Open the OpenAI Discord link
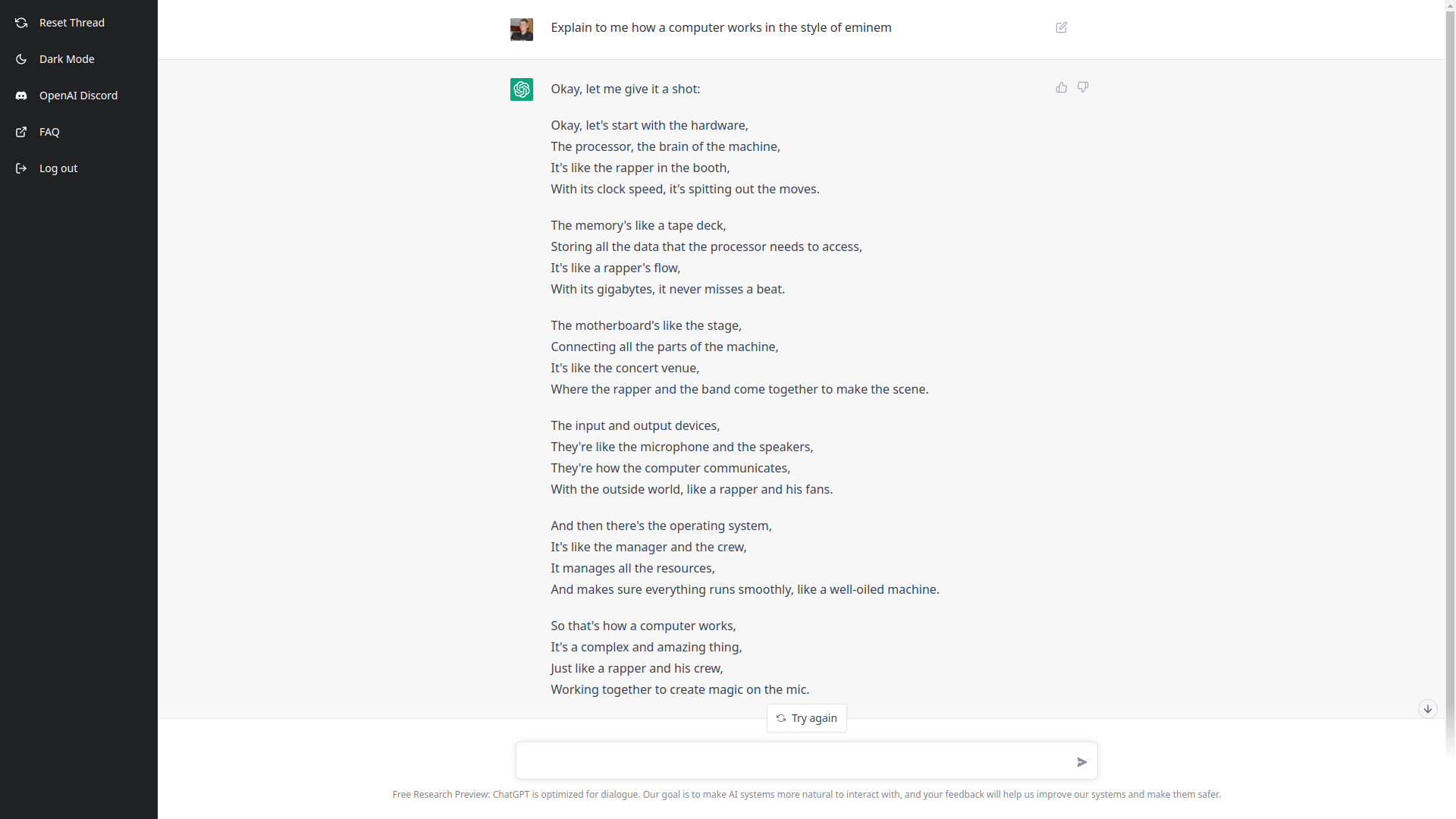 (x=78, y=96)
